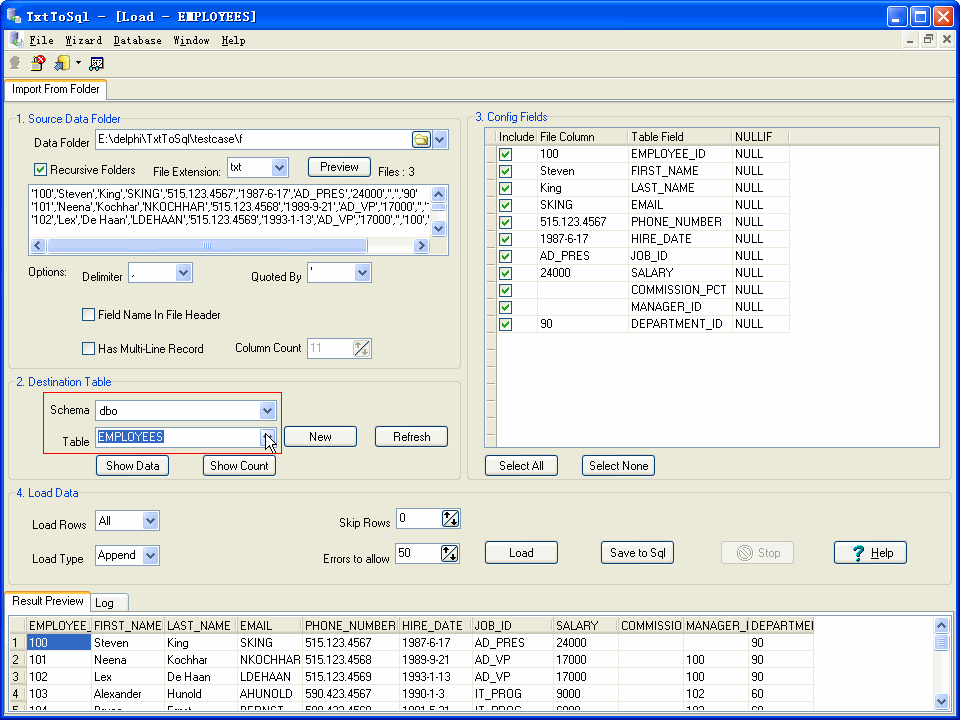Select the Result Preview tab
This screenshot has height=720, width=960.
click(x=48, y=601)
